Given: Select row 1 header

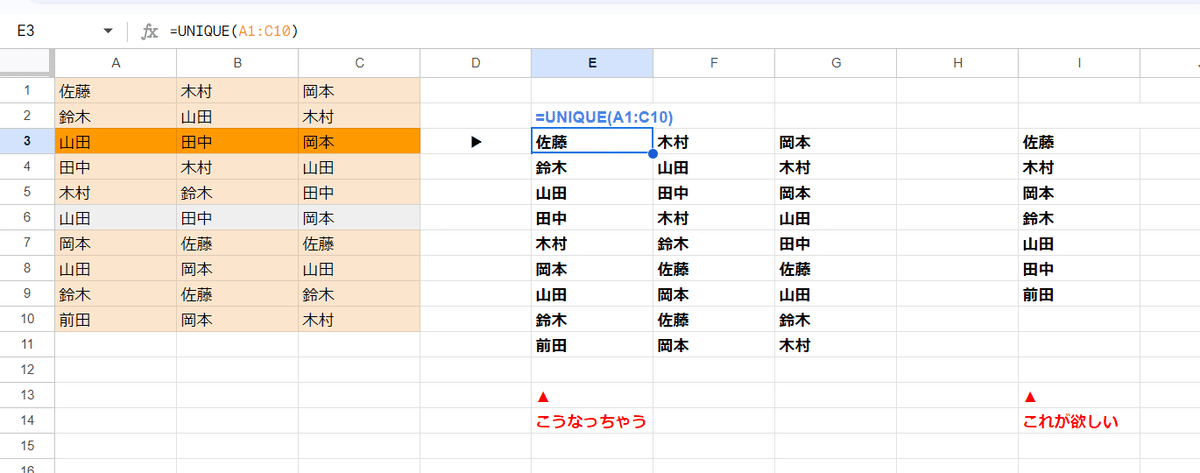Looking at the screenshot, I should [27, 90].
